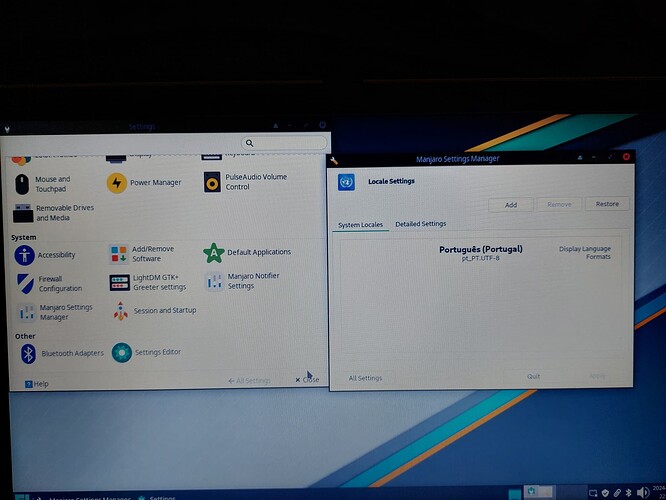The width and height of the screenshot is (666, 500).
Task: Click the volume speaker tray icon
Action: tap(643, 492)
